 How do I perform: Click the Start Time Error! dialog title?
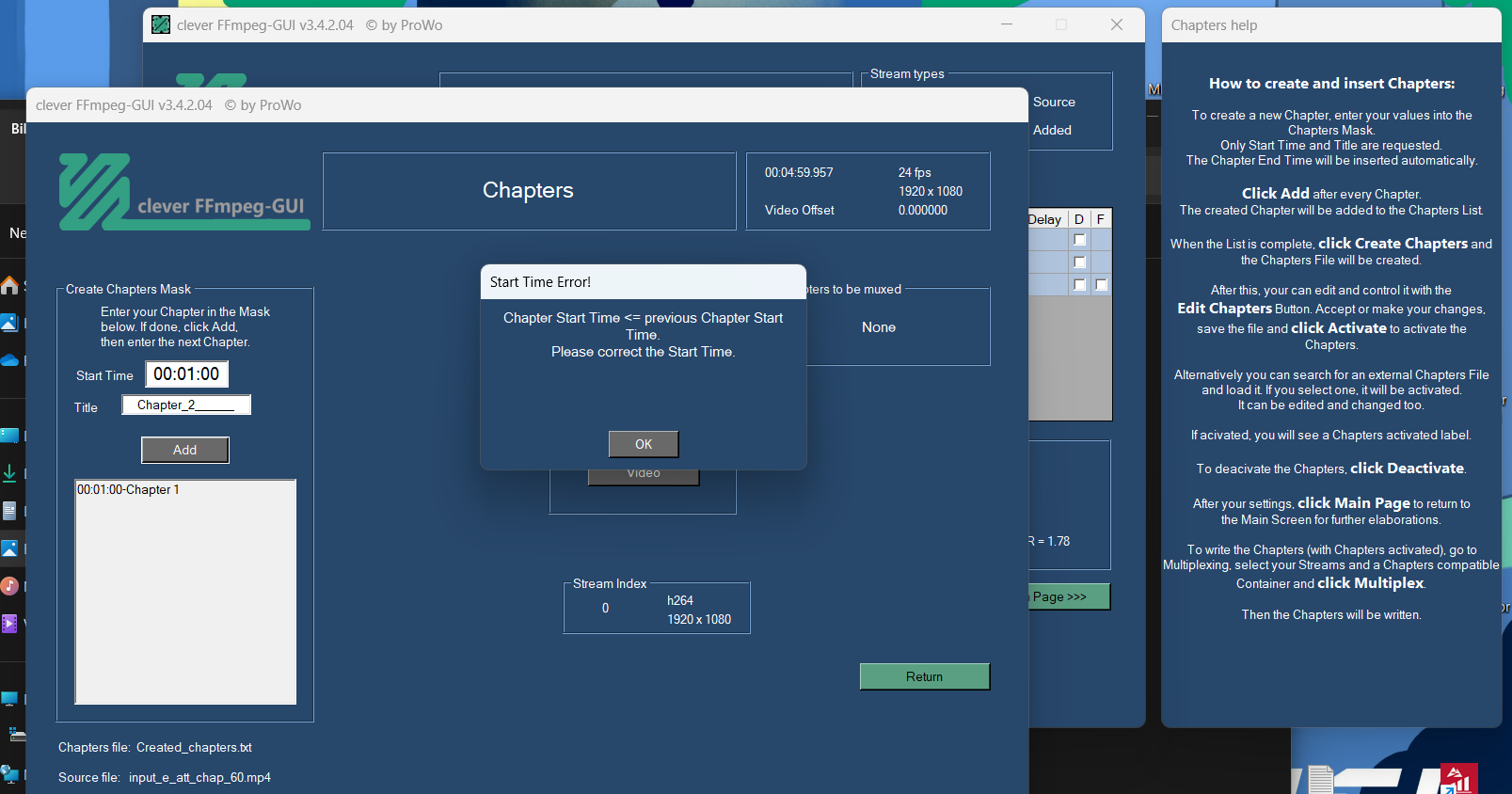pyautogui.click(x=540, y=282)
